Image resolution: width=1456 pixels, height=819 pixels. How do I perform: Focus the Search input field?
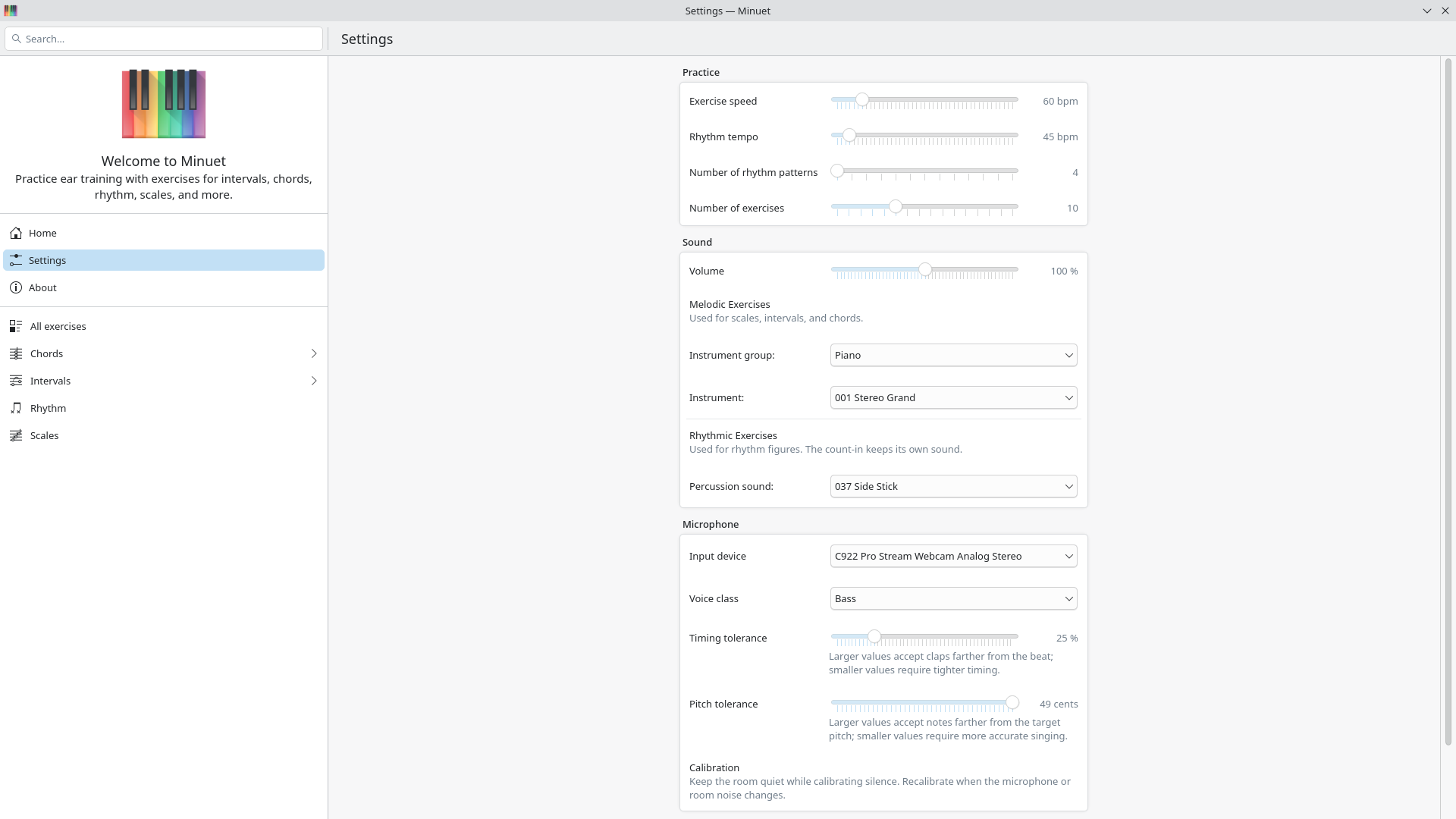click(x=164, y=39)
